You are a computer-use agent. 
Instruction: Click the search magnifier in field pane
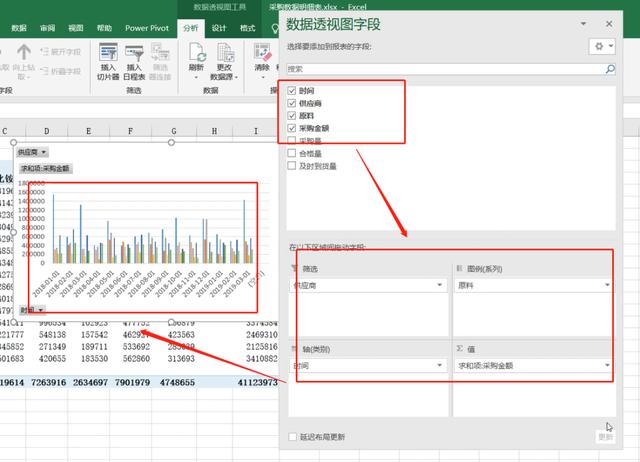pyautogui.click(x=610, y=69)
